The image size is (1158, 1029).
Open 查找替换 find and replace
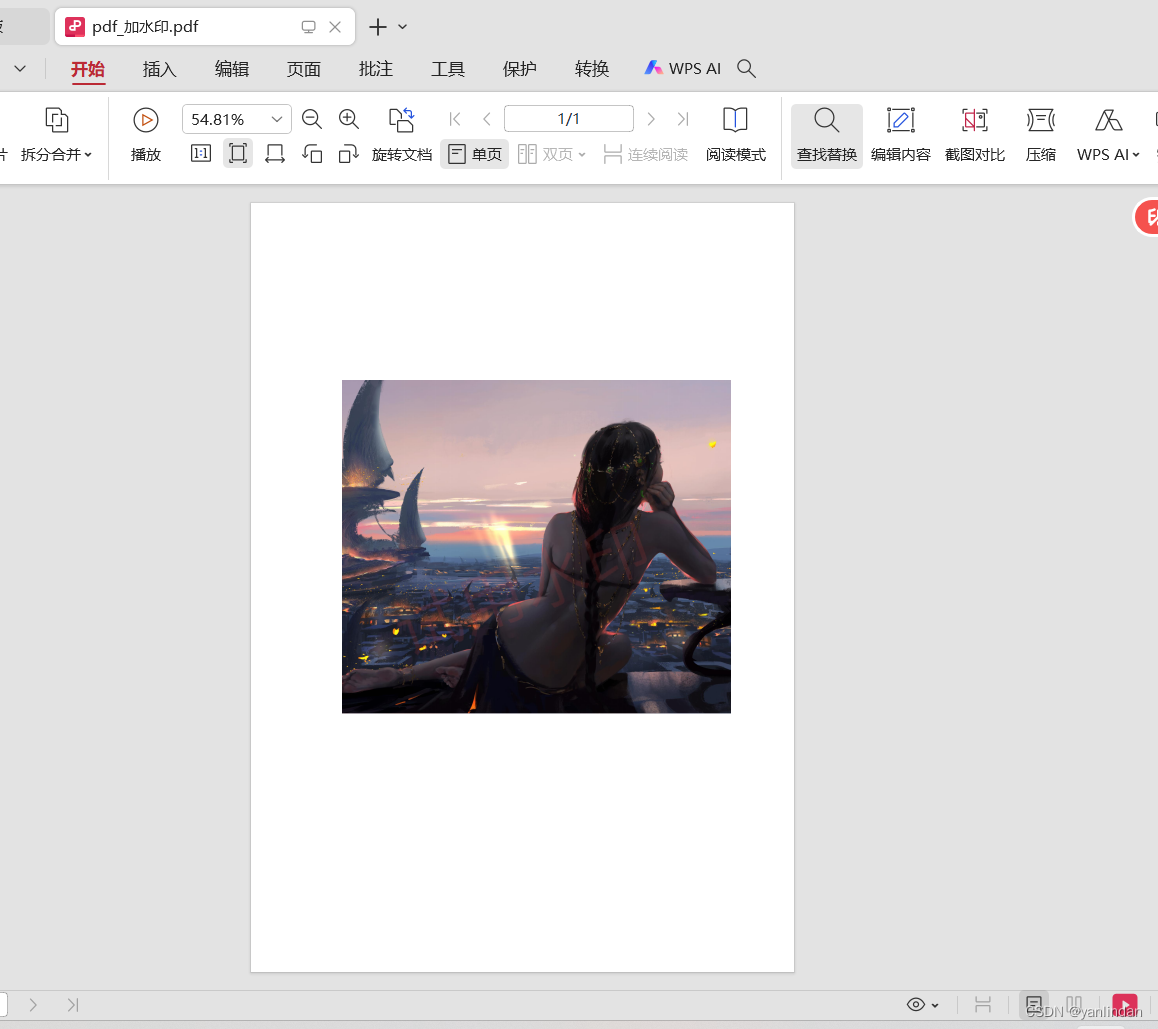pyautogui.click(x=826, y=135)
